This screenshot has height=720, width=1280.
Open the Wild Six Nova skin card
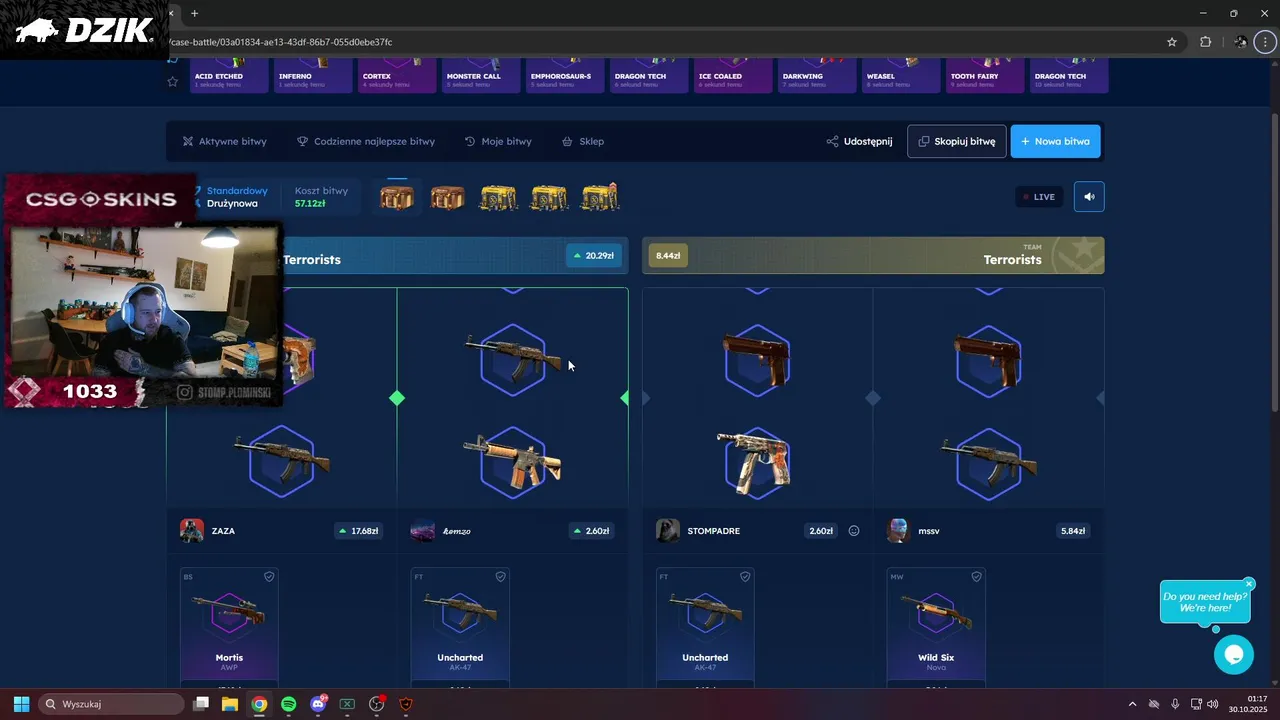coord(936,627)
